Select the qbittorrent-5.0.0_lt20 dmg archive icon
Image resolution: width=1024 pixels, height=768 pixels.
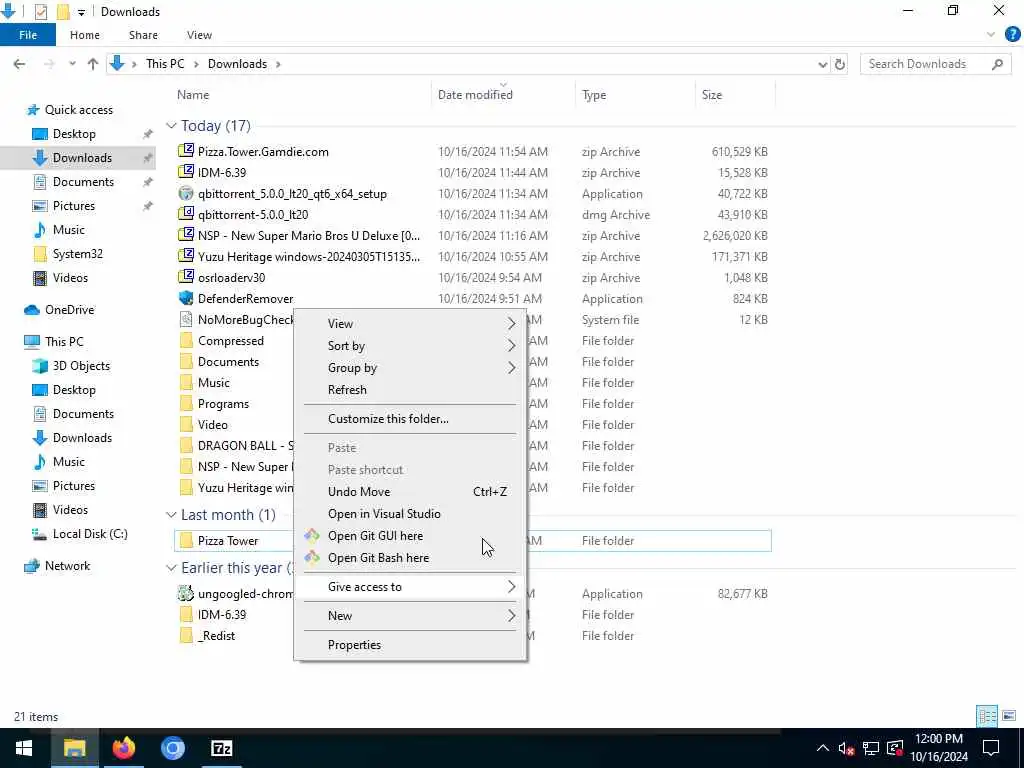[186, 214]
